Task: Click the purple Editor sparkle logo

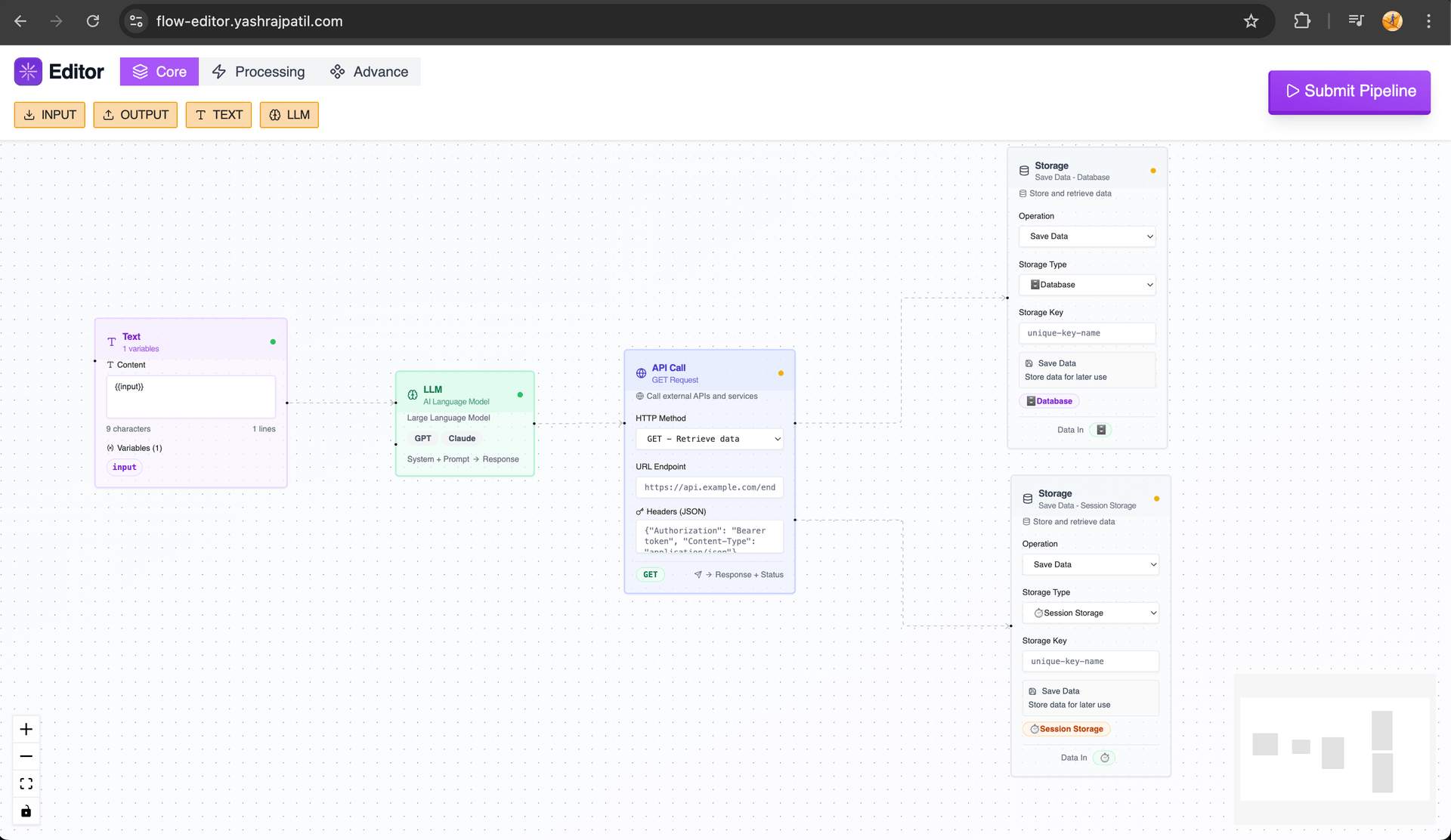Action: tap(28, 71)
